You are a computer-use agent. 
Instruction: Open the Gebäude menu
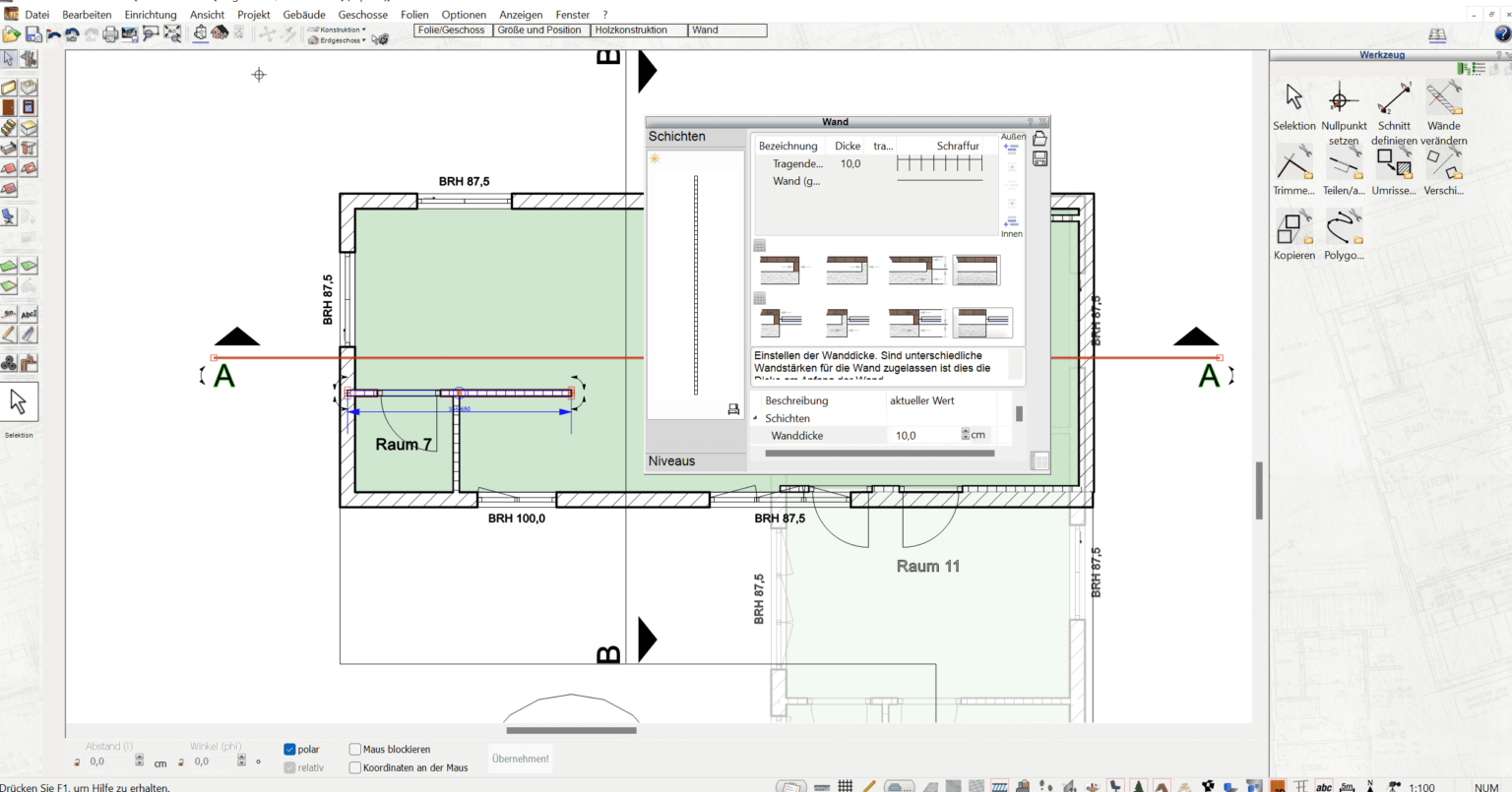click(304, 15)
